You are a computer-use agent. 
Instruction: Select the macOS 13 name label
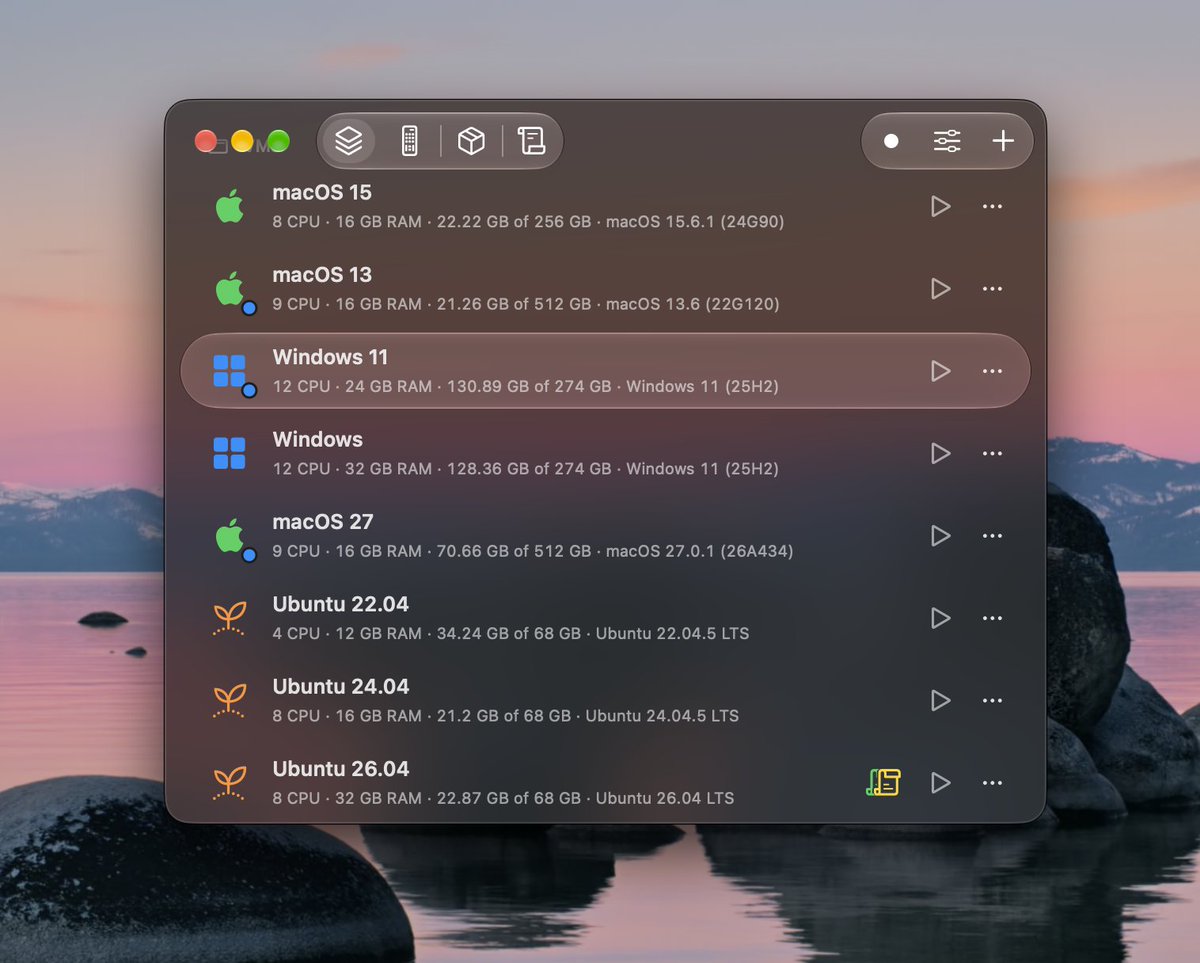coord(322,275)
